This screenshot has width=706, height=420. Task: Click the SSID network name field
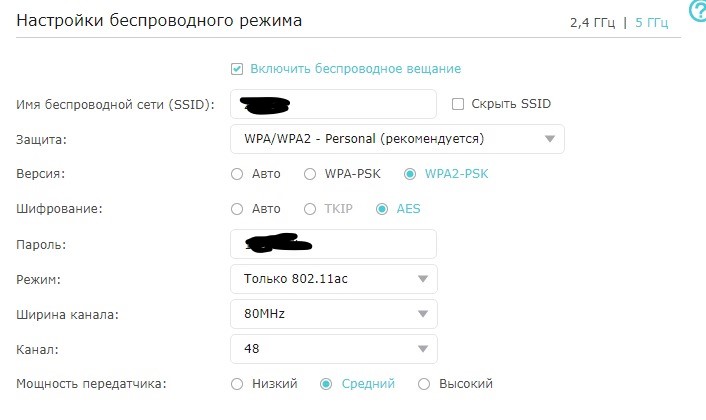(x=333, y=104)
